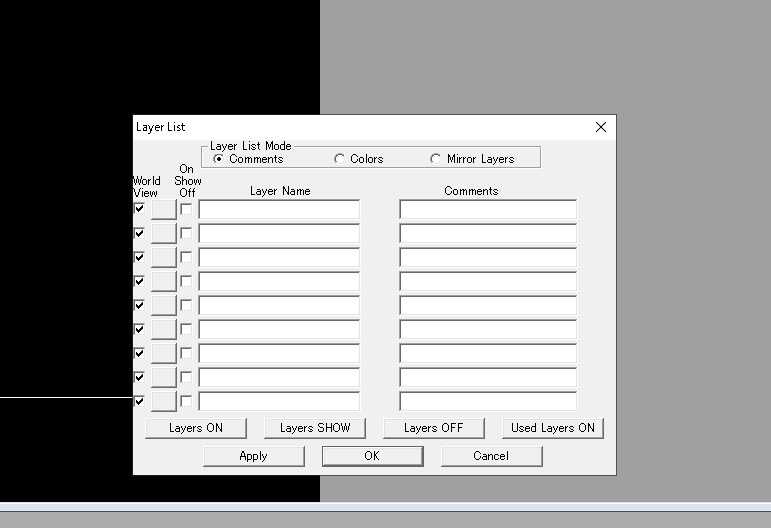Click the Layers SHOW button
This screenshot has height=528, width=771.
(x=315, y=428)
